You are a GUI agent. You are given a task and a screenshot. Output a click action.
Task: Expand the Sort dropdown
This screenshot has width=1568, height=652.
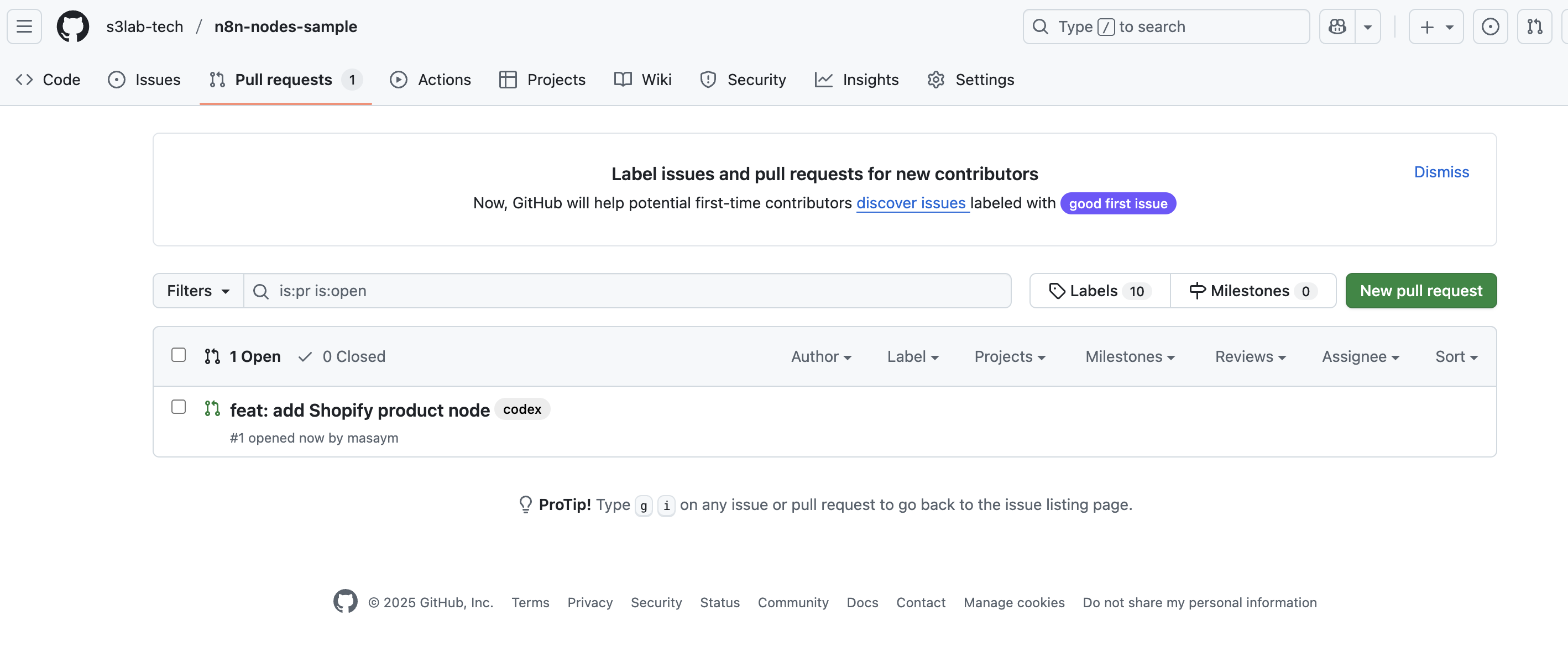pyautogui.click(x=1455, y=356)
